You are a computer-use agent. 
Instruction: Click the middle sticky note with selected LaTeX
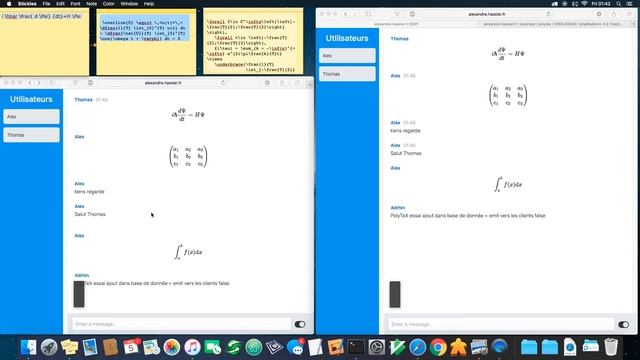click(146, 42)
